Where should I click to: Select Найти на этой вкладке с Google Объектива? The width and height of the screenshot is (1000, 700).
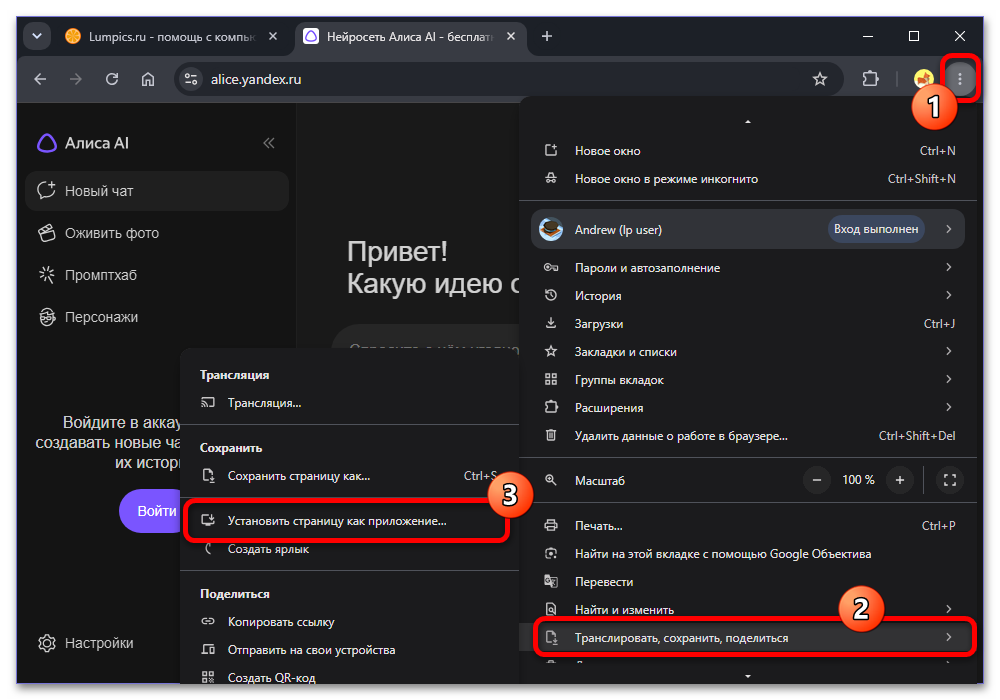(x=748, y=553)
